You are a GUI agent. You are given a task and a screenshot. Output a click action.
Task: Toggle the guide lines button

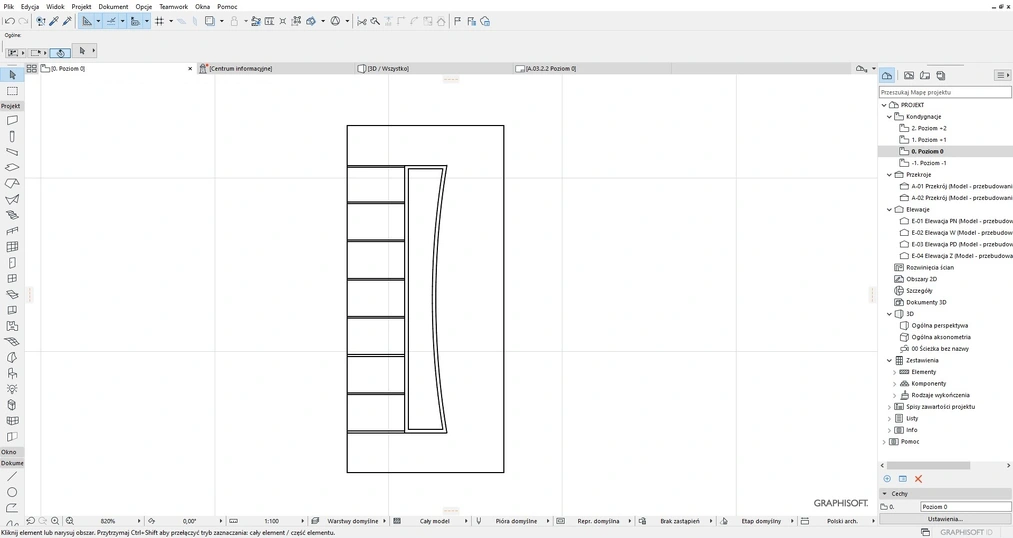pyautogui.click(x=87, y=21)
